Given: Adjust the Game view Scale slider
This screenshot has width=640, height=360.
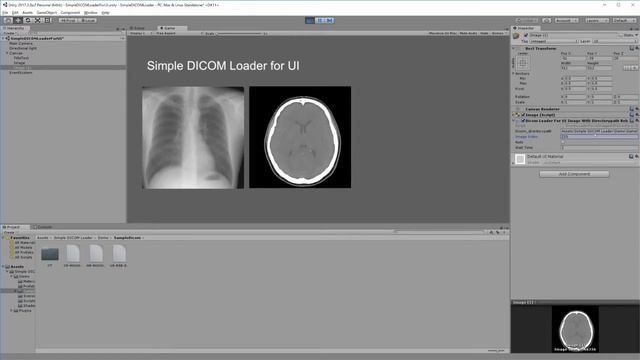Looking at the screenshot, I should (240, 33).
